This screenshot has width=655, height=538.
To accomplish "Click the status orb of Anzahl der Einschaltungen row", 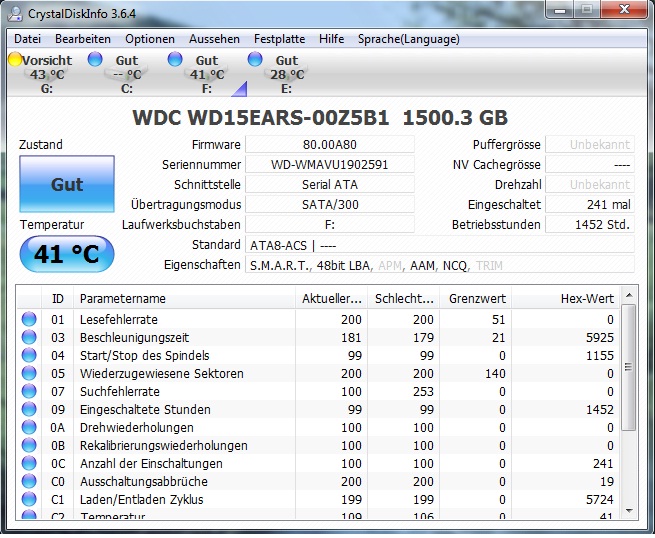I will (29, 463).
